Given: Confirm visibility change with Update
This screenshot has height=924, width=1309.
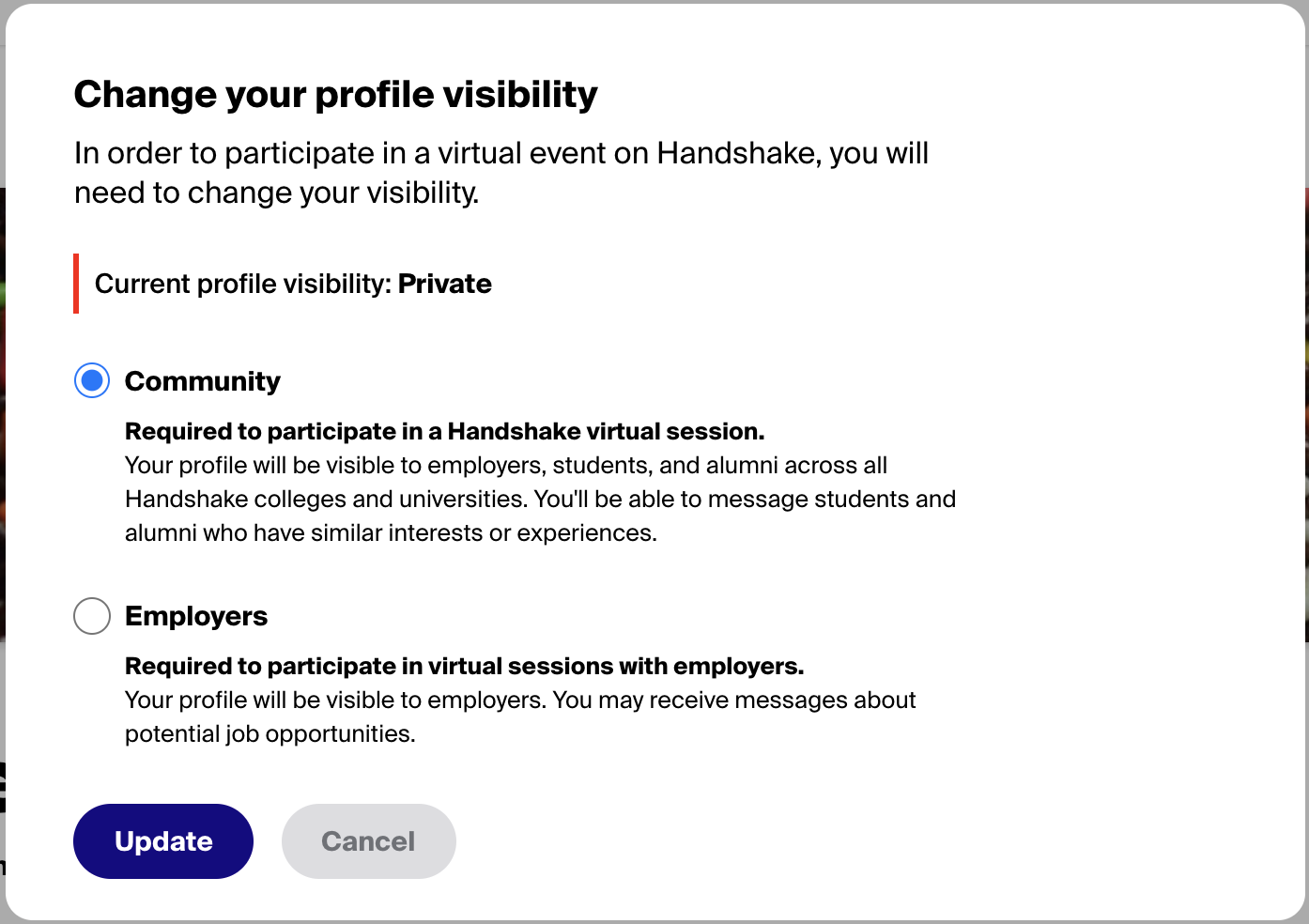Looking at the screenshot, I should pos(162,841).
